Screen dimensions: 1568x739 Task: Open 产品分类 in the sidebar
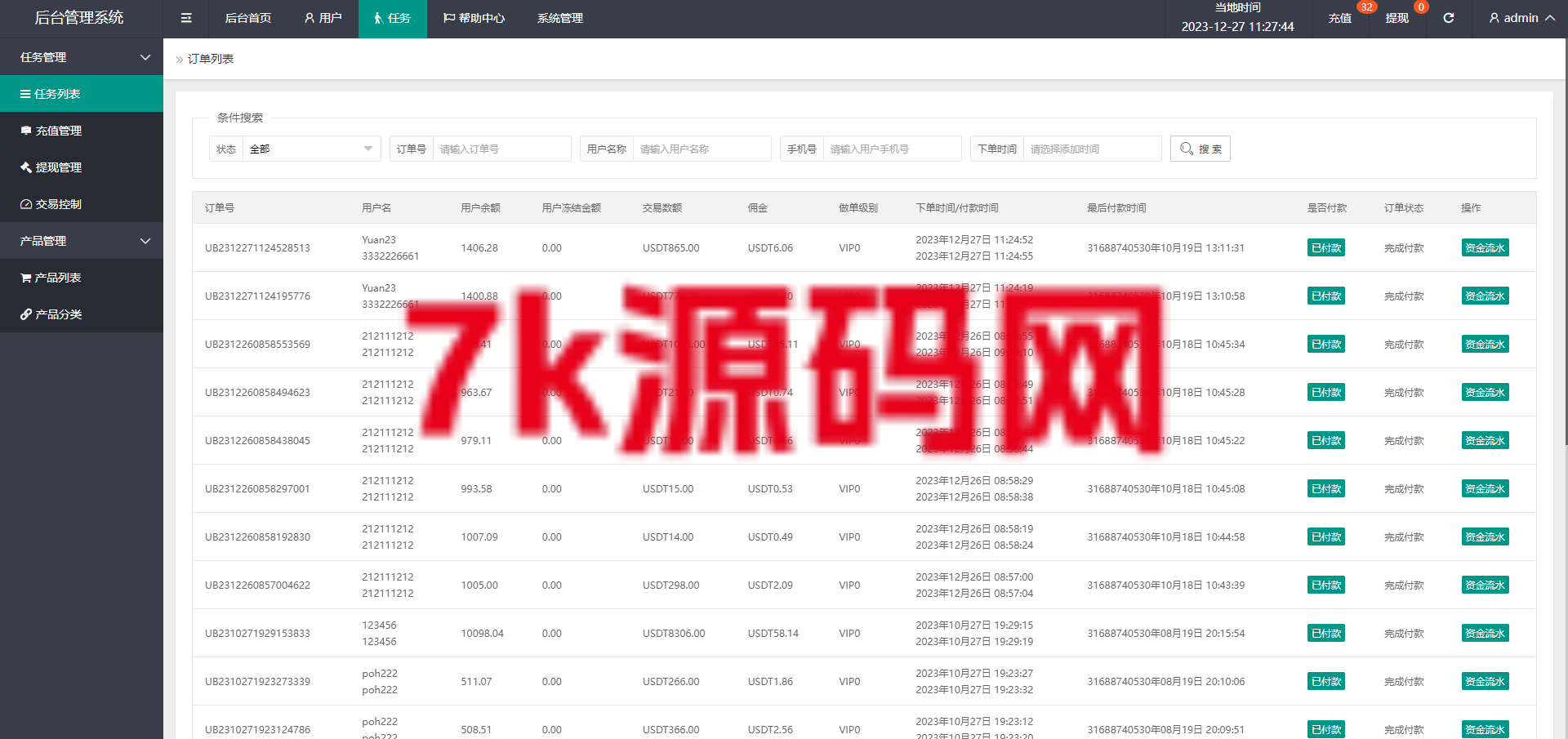(82, 314)
